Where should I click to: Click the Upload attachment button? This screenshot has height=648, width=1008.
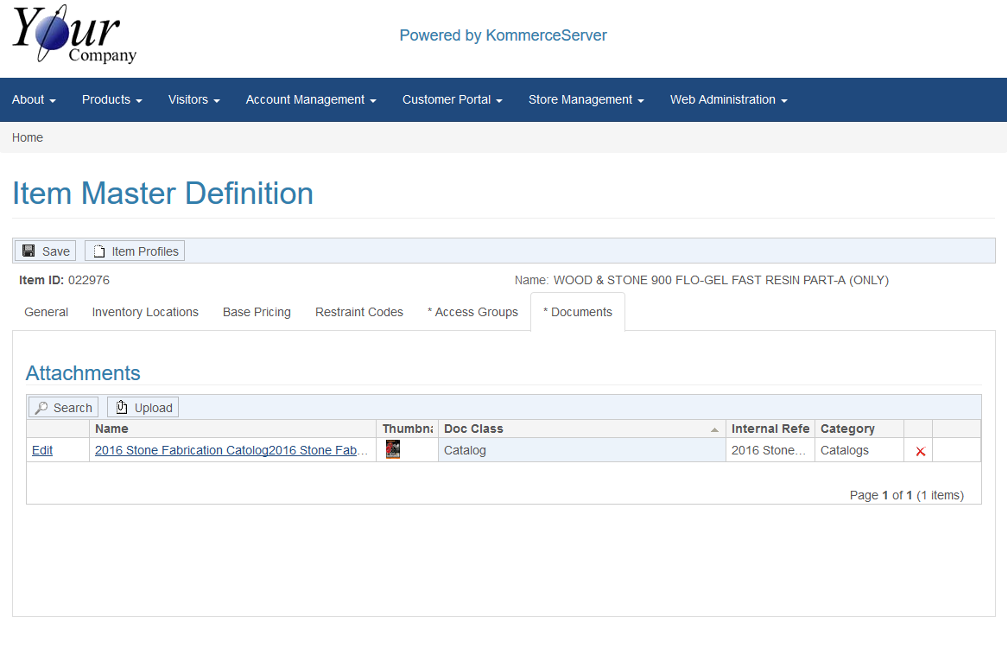(x=143, y=407)
